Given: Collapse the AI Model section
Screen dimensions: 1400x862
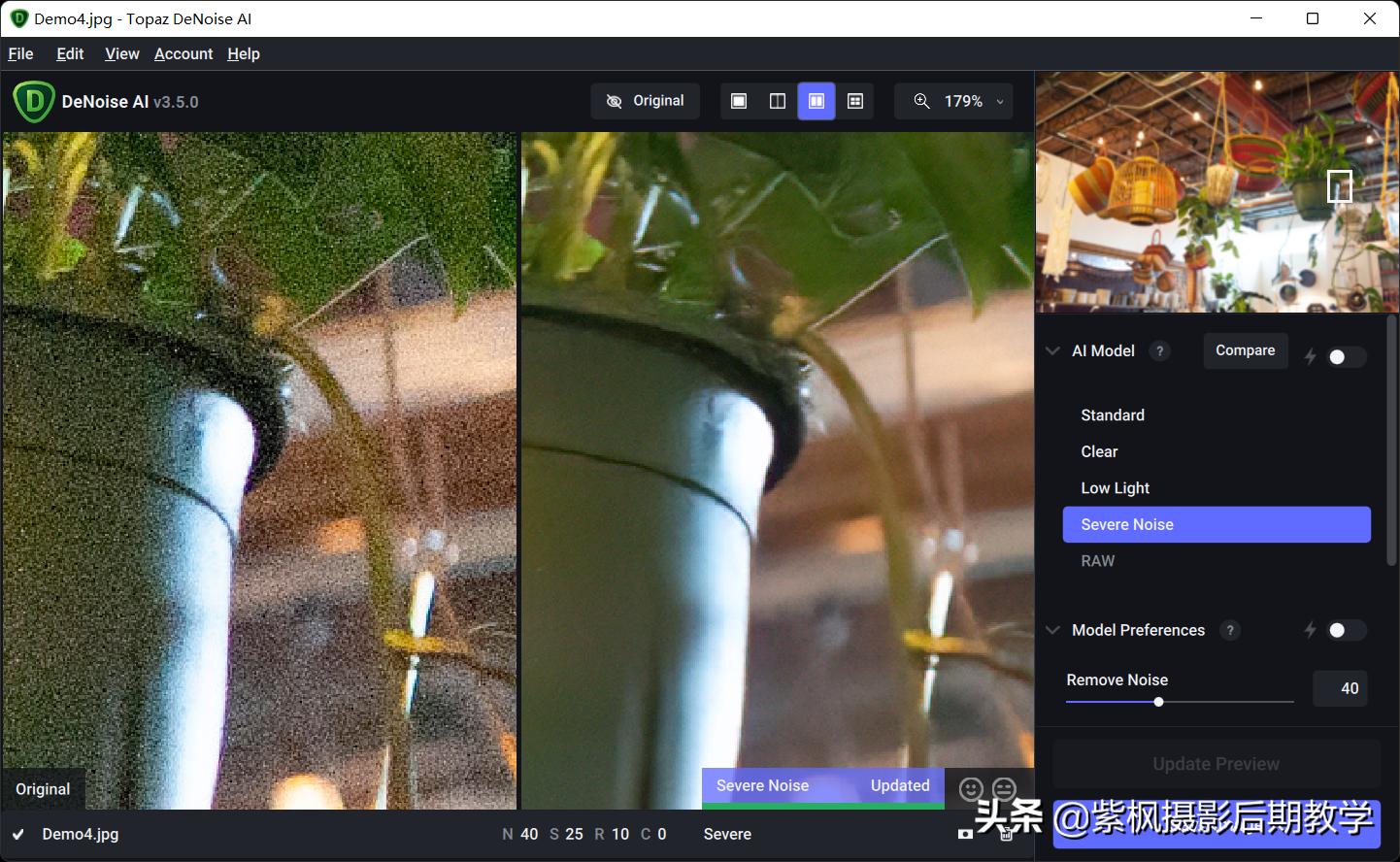Looking at the screenshot, I should pyautogui.click(x=1052, y=350).
